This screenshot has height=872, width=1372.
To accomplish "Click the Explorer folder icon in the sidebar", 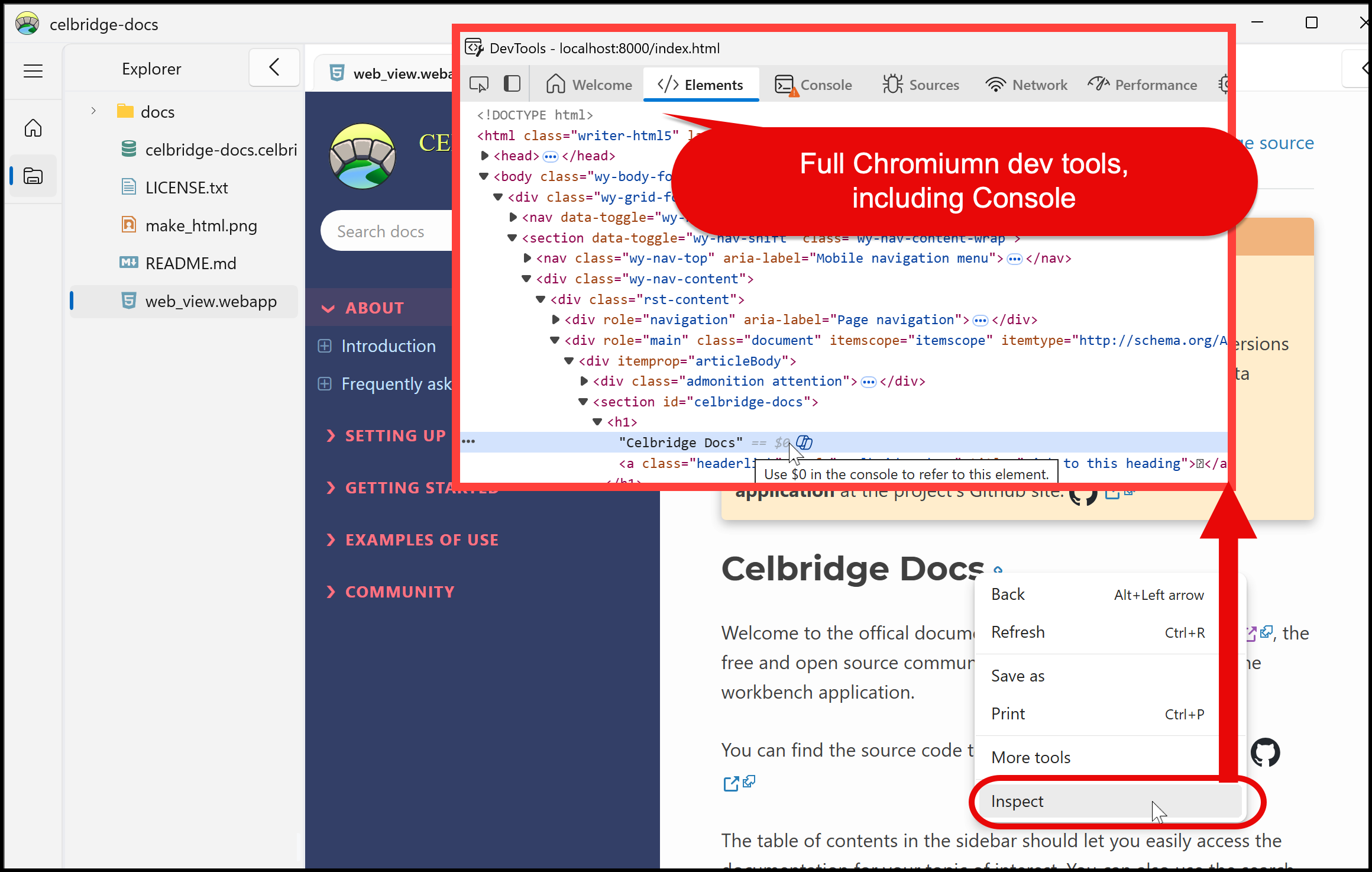I will click(x=33, y=176).
